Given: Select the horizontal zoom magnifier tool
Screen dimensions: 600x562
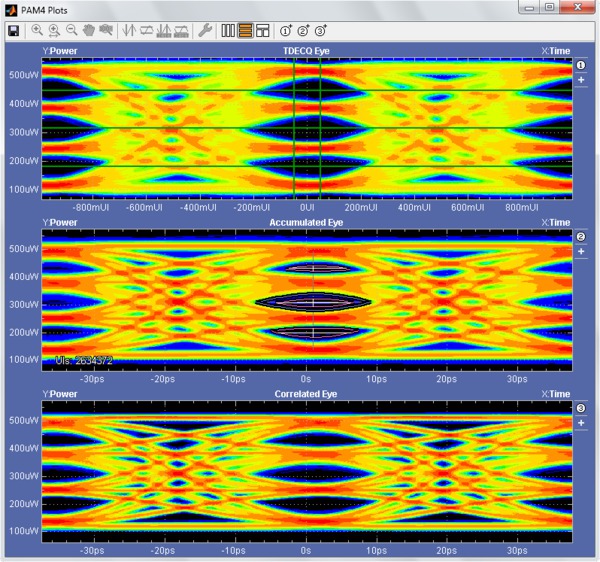Looking at the screenshot, I should click(54, 31).
